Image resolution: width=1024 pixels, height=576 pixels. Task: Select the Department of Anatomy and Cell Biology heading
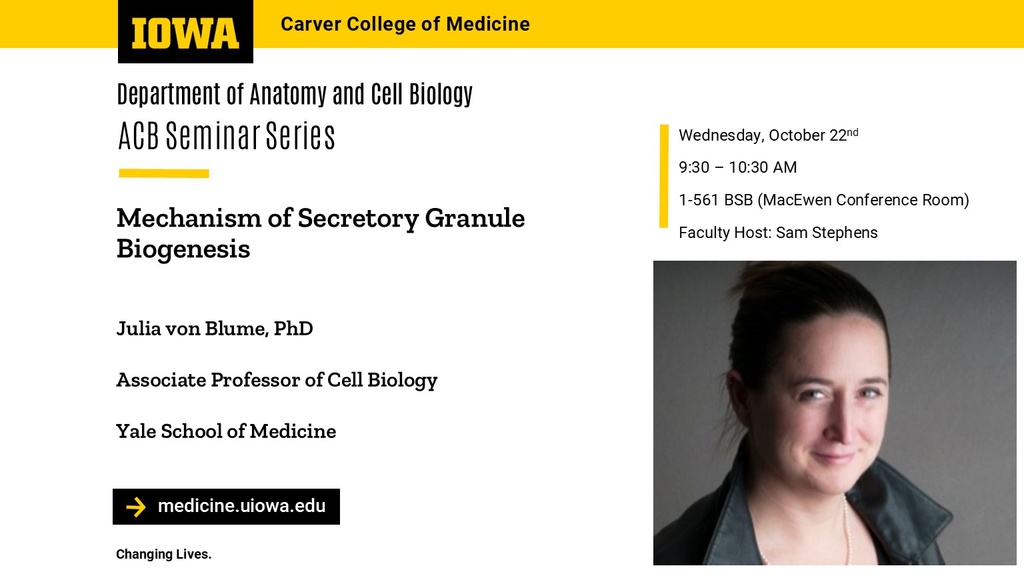(294, 94)
